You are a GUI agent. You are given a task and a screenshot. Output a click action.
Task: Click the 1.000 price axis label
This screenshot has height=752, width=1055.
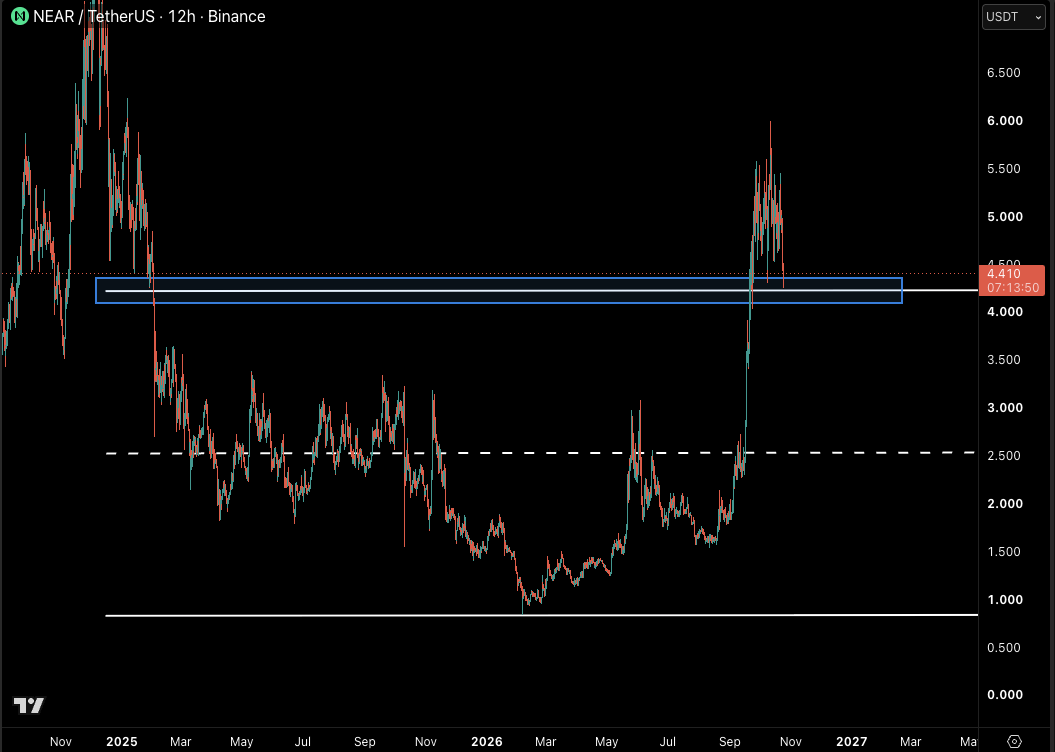(1005, 599)
